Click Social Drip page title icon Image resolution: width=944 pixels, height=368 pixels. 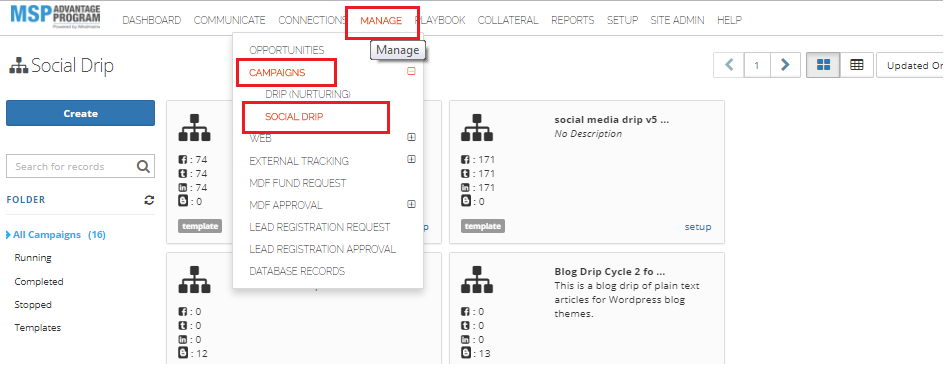pyautogui.click(x=19, y=66)
